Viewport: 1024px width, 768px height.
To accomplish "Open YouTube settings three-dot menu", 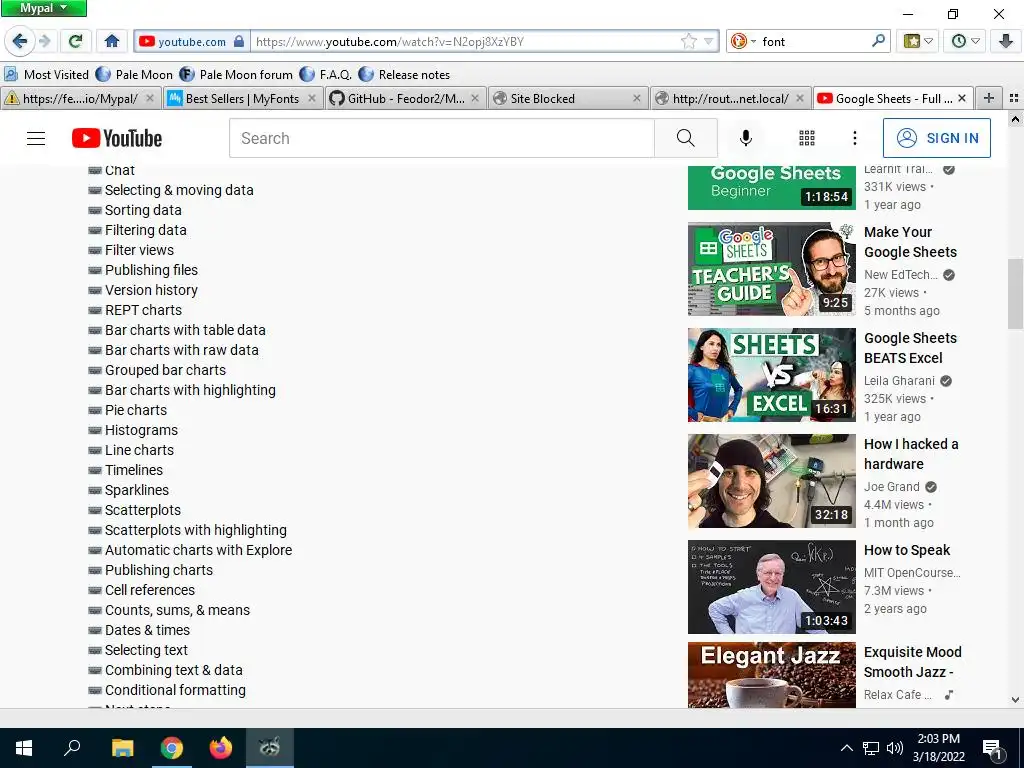I will pyautogui.click(x=855, y=138).
